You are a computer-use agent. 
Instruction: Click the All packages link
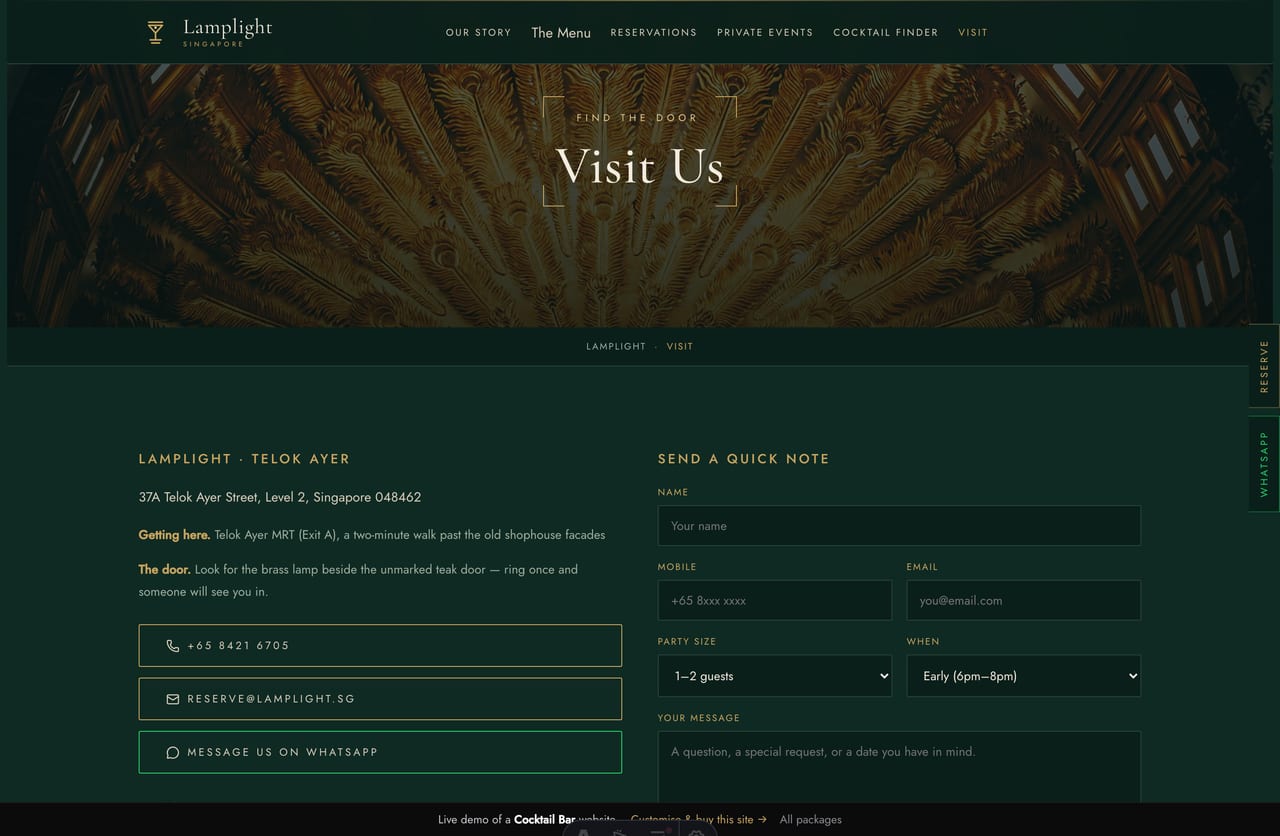coord(811,820)
